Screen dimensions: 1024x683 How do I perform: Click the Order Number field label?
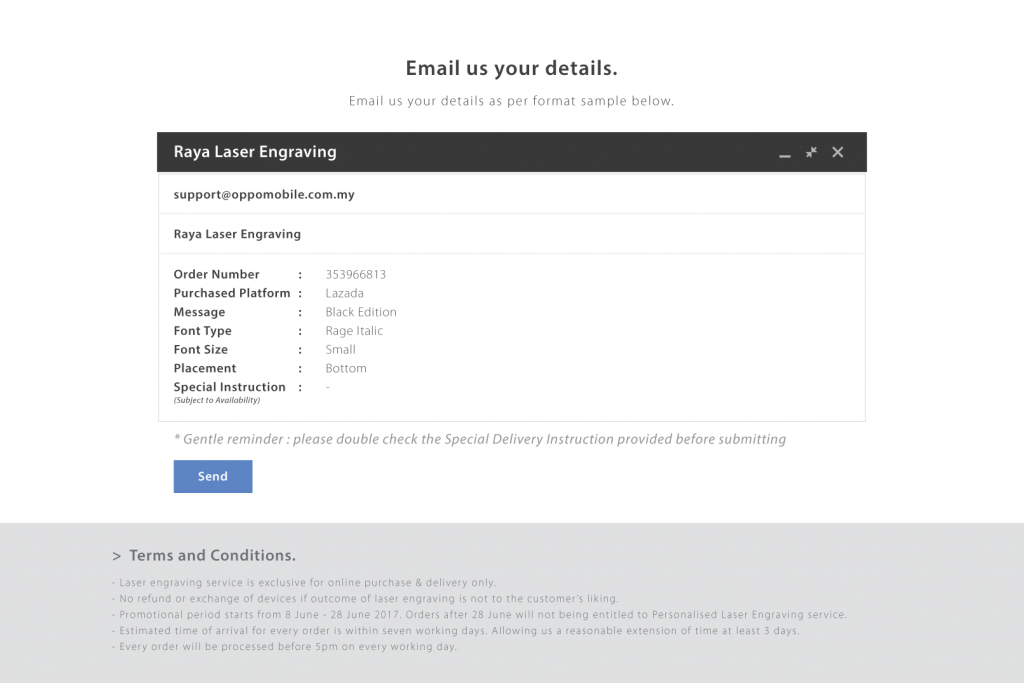point(216,274)
